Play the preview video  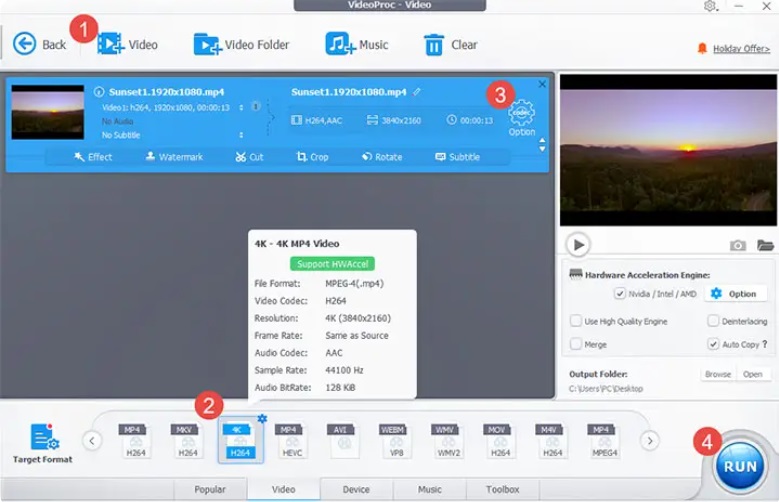pyautogui.click(x=578, y=245)
